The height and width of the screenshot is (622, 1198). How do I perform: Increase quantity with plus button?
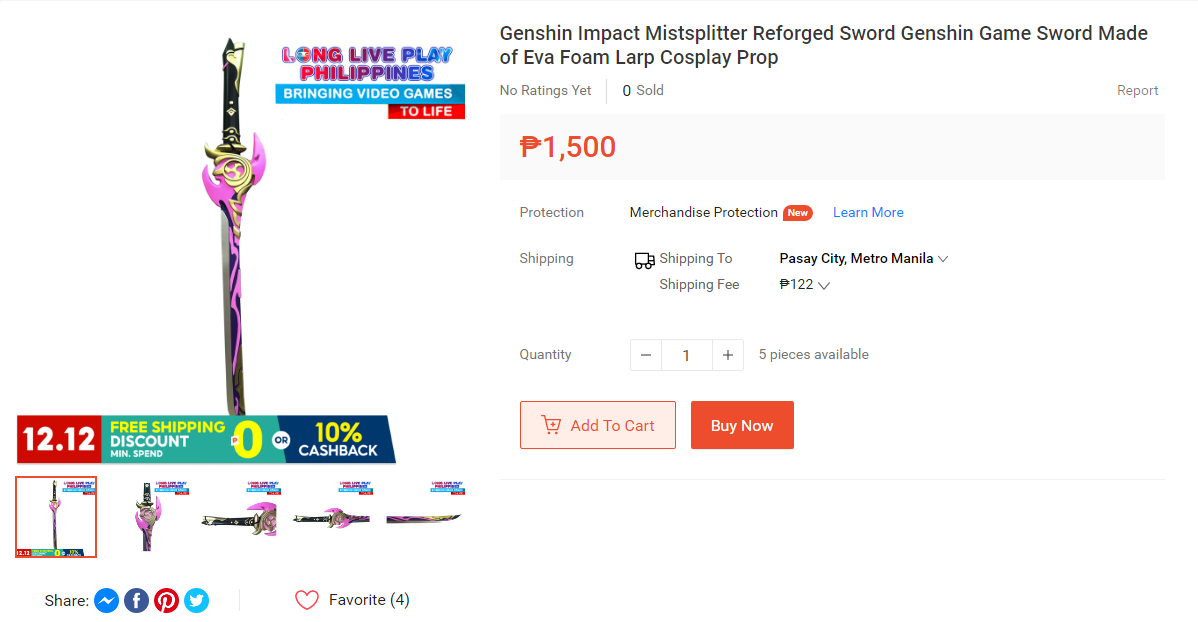click(x=728, y=355)
